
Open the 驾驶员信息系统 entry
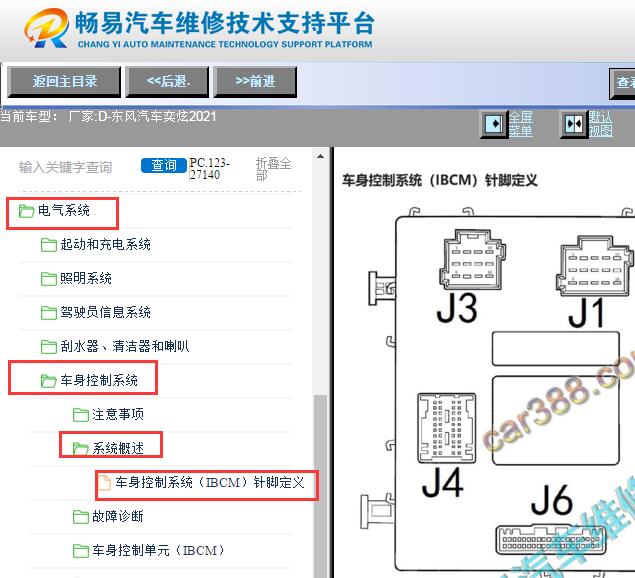[x=105, y=313]
